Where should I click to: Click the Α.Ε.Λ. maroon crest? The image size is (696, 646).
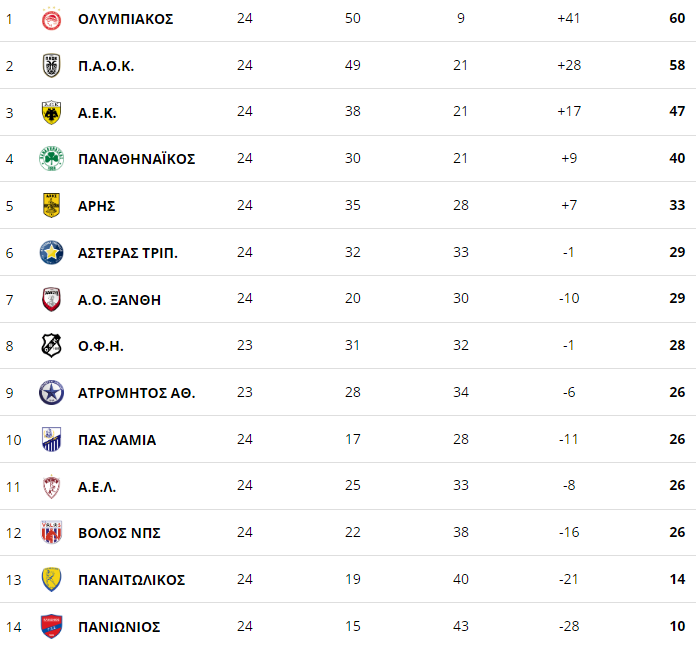point(51,487)
